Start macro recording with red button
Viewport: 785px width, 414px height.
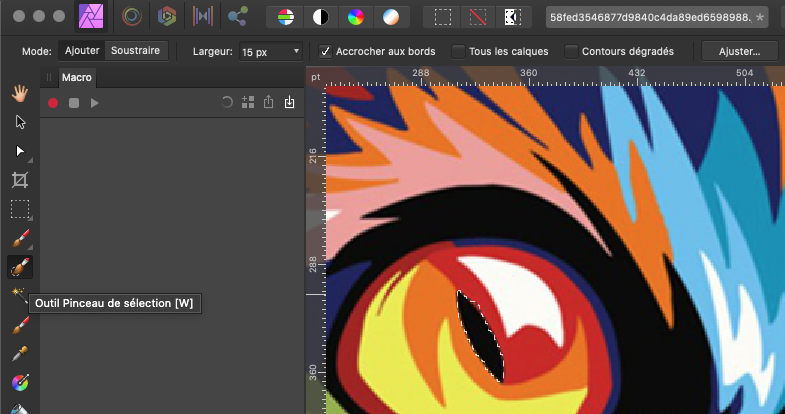(53, 103)
